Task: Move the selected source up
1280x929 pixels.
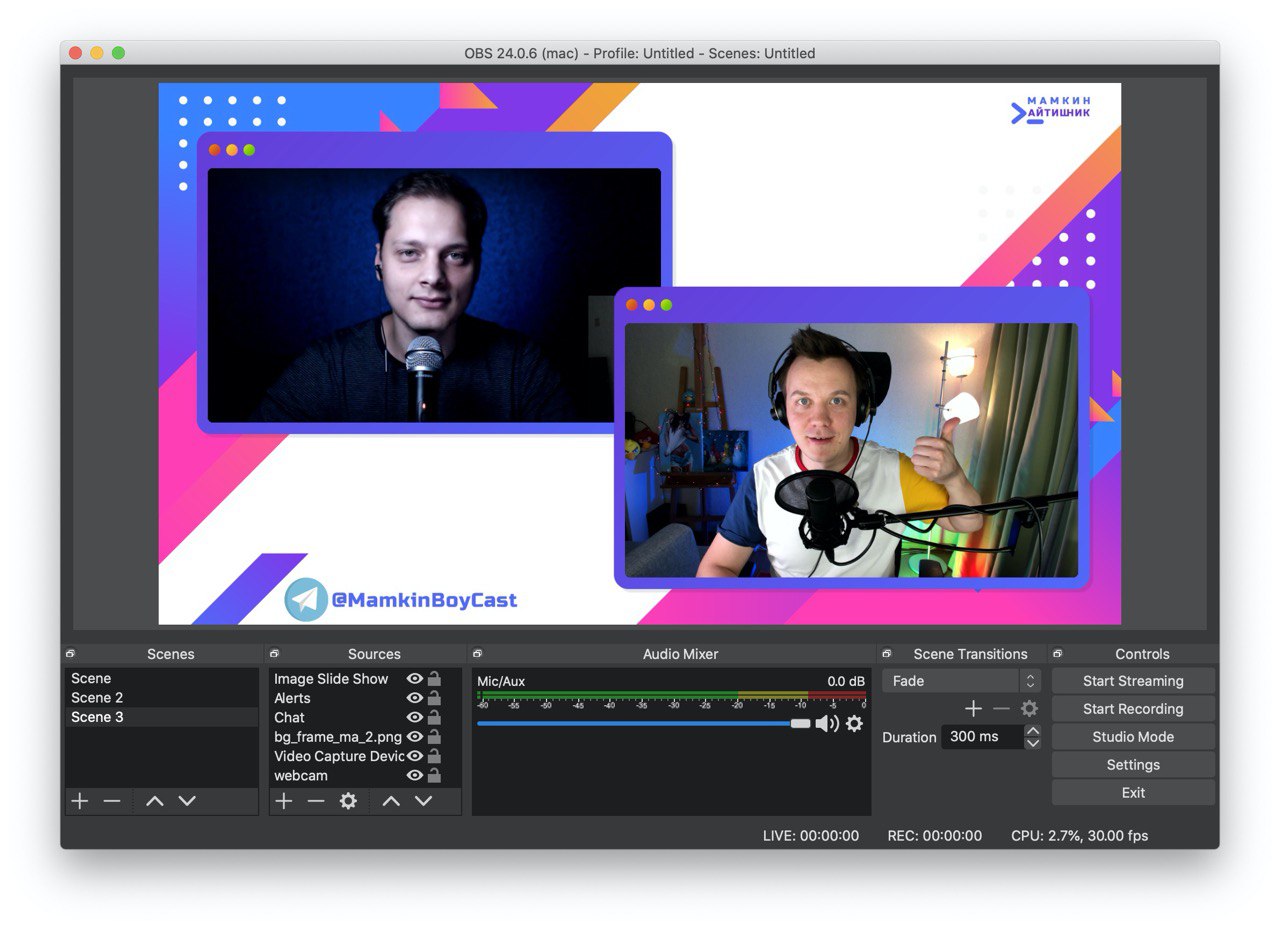Action: tap(391, 801)
